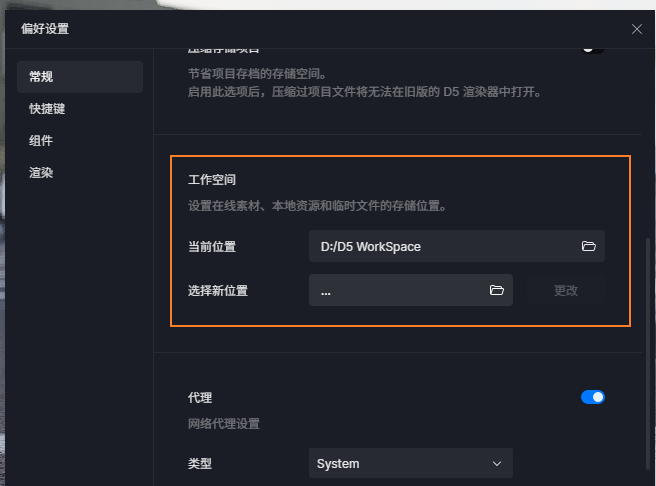Click the 节省项目存档的存储空间 description

pyautogui.click(x=257, y=74)
